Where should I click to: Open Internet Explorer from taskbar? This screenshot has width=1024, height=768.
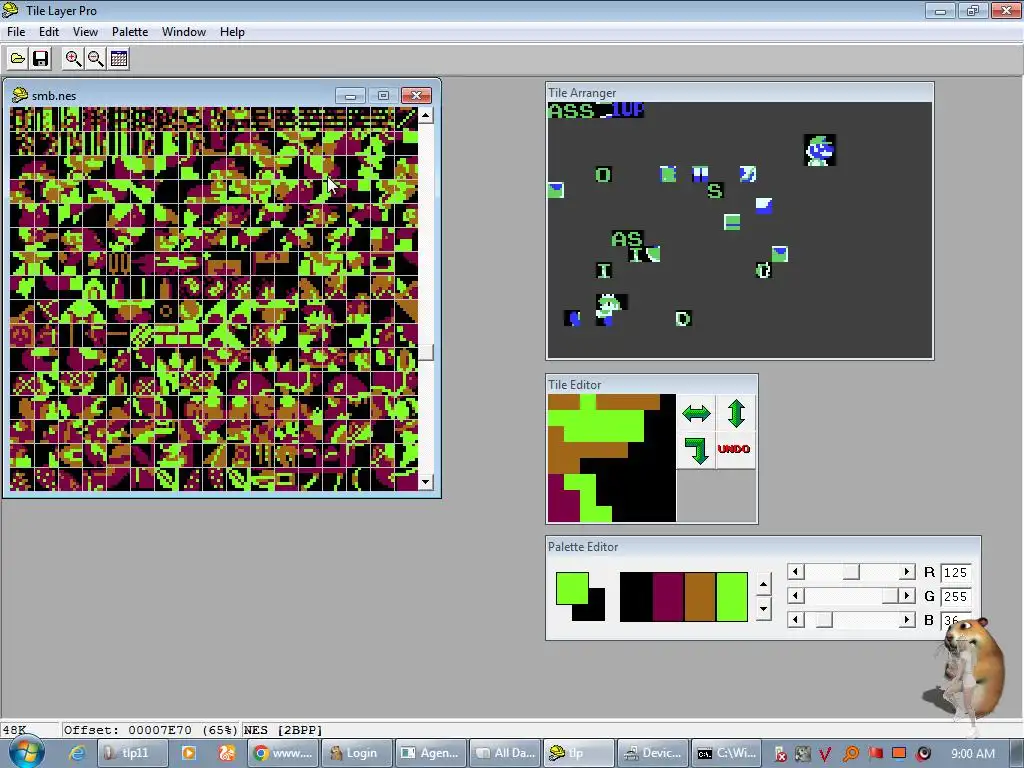tap(77, 753)
